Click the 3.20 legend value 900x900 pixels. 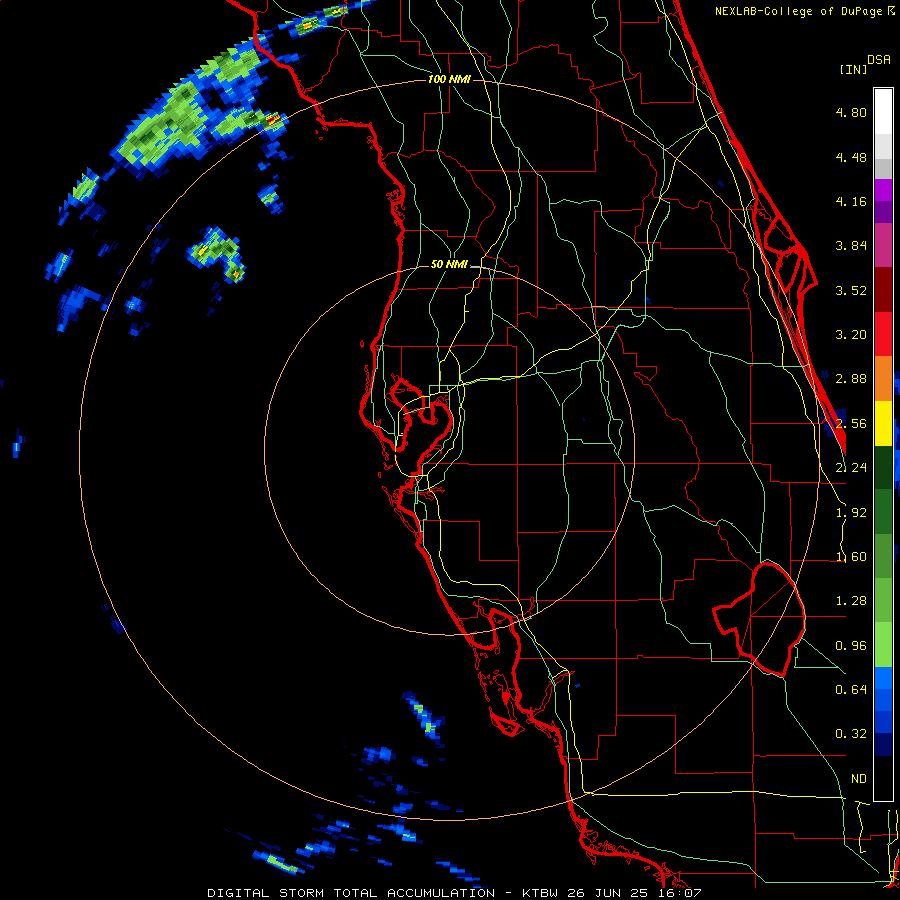tap(851, 334)
